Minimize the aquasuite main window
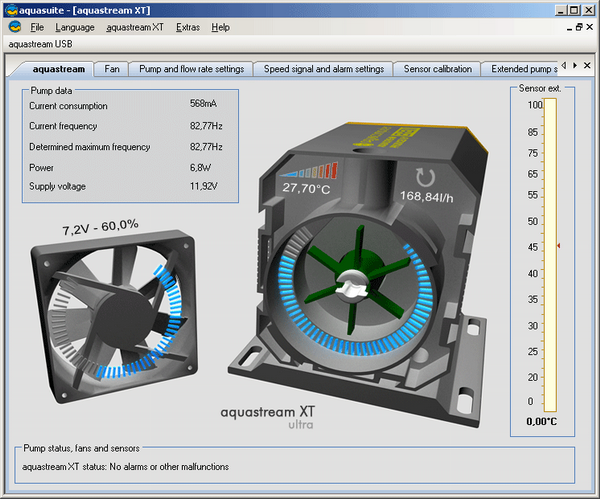 [x=561, y=10]
